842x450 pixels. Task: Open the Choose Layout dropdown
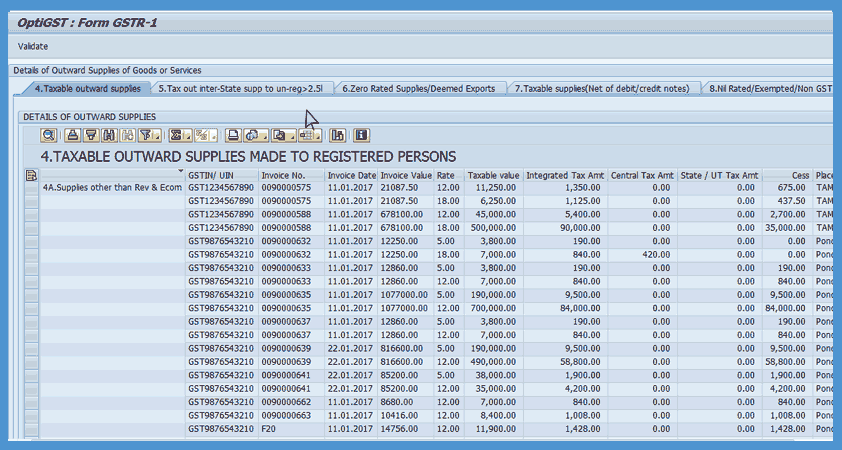(x=310, y=135)
